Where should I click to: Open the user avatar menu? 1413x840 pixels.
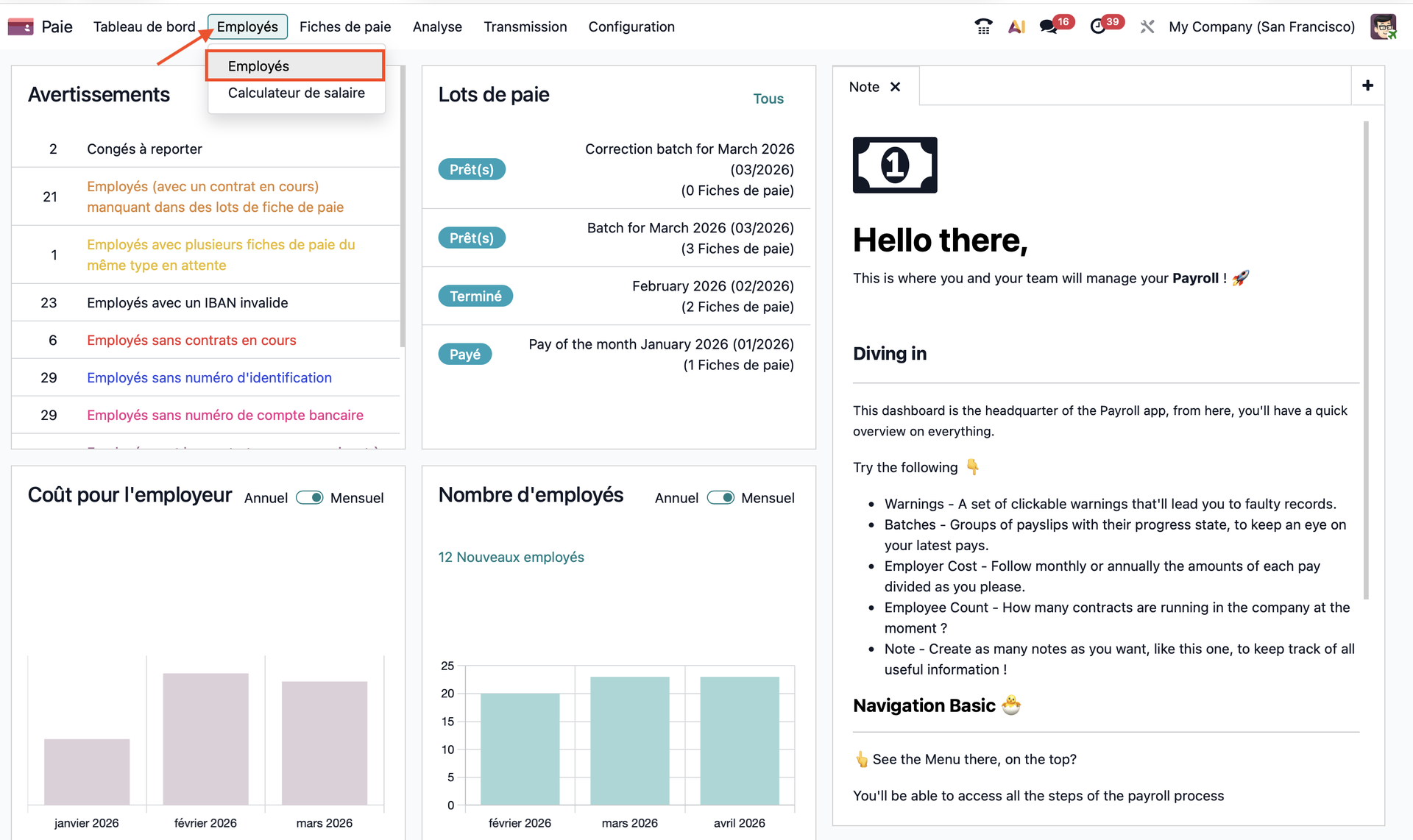[x=1383, y=27]
